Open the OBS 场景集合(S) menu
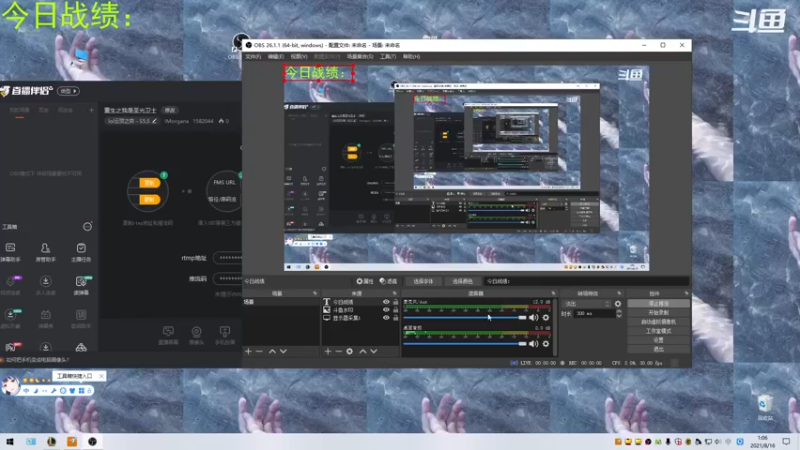This screenshot has height=450, width=800. tap(360, 57)
